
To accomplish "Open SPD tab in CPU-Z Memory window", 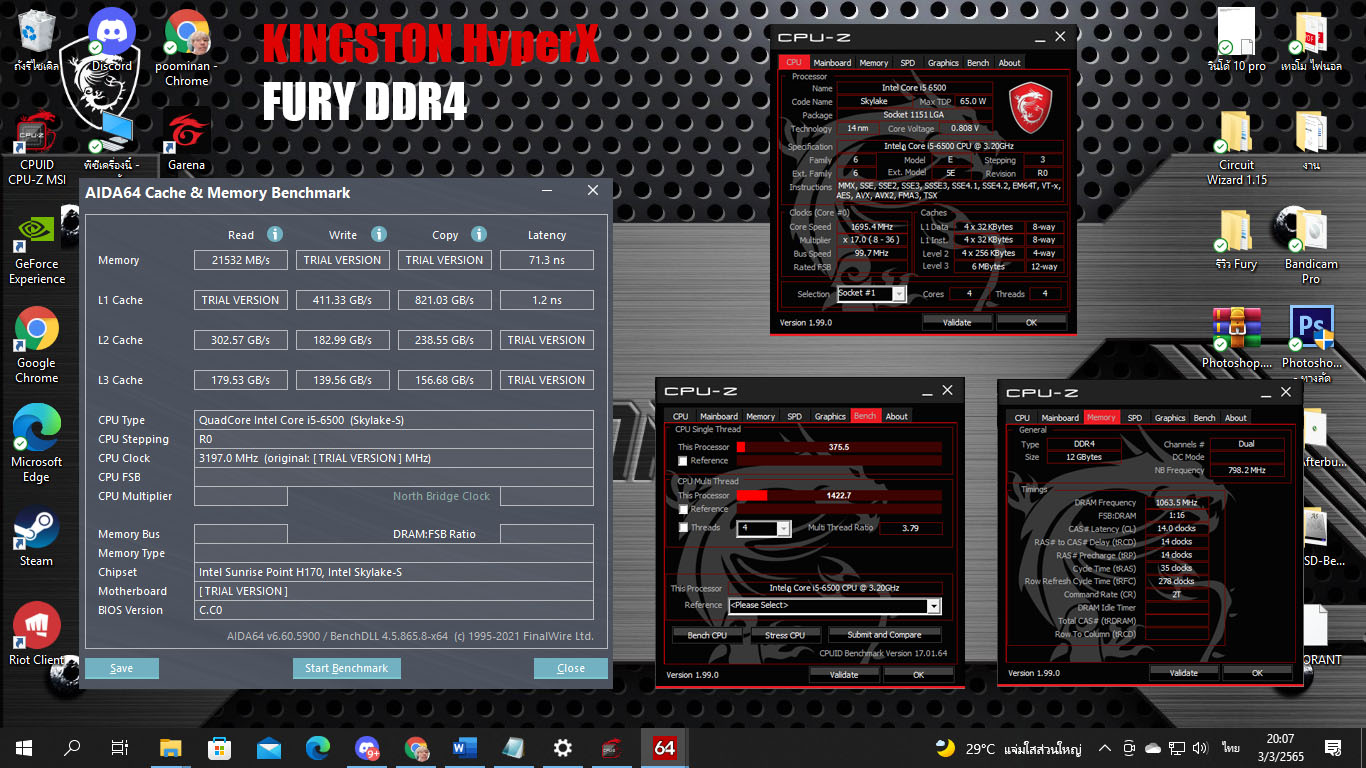I will coord(1135,417).
